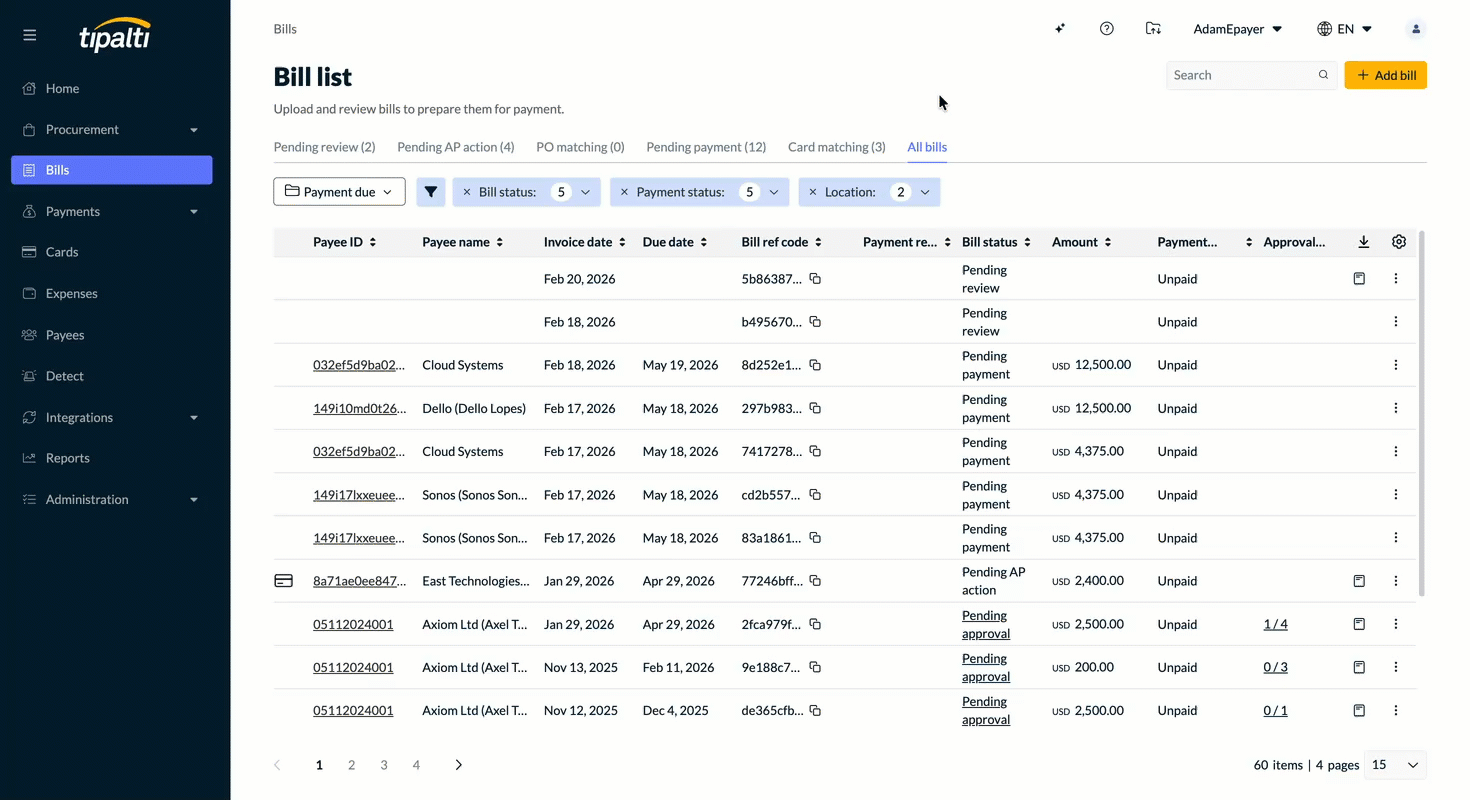
Task: Open notes icon for USD 200.00 bill
Action: pos(1359,667)
